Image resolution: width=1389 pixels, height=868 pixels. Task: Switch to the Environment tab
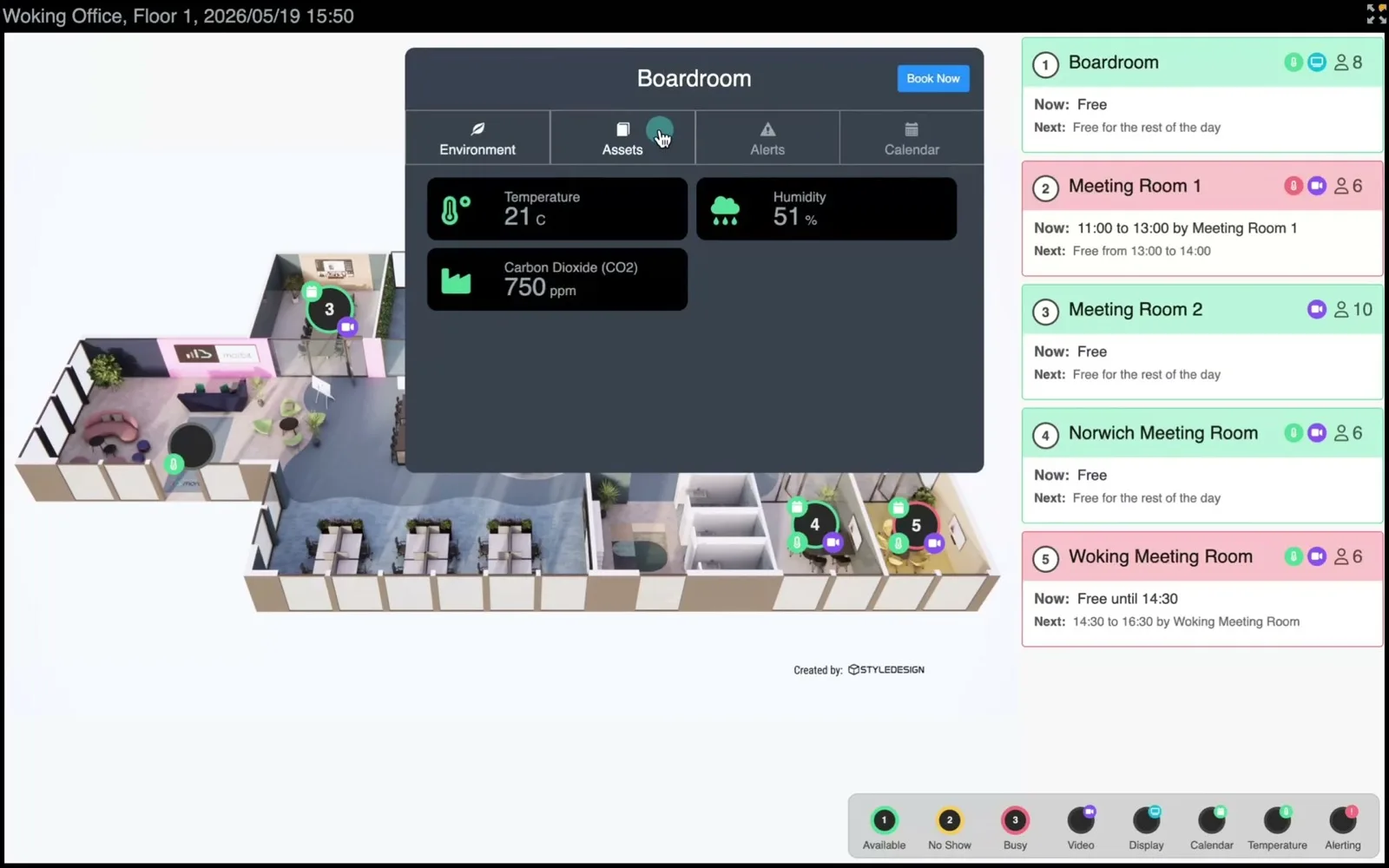click(477, 138)
